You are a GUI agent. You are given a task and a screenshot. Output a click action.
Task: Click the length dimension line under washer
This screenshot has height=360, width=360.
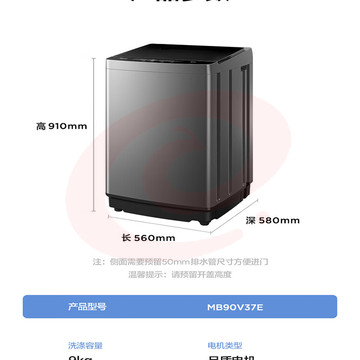pyautogui.click(x=159, y=224)
